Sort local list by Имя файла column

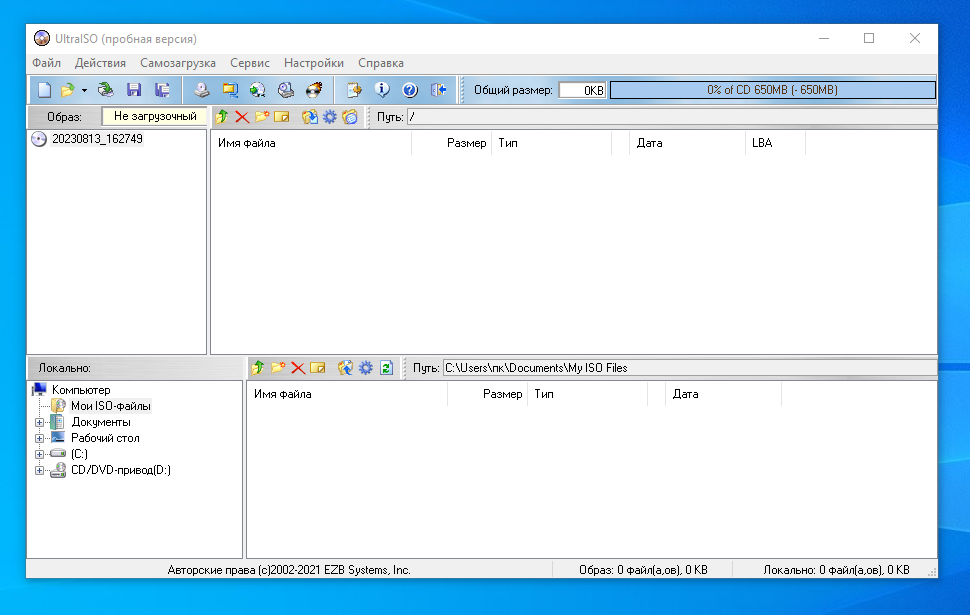tap(347, 394)
